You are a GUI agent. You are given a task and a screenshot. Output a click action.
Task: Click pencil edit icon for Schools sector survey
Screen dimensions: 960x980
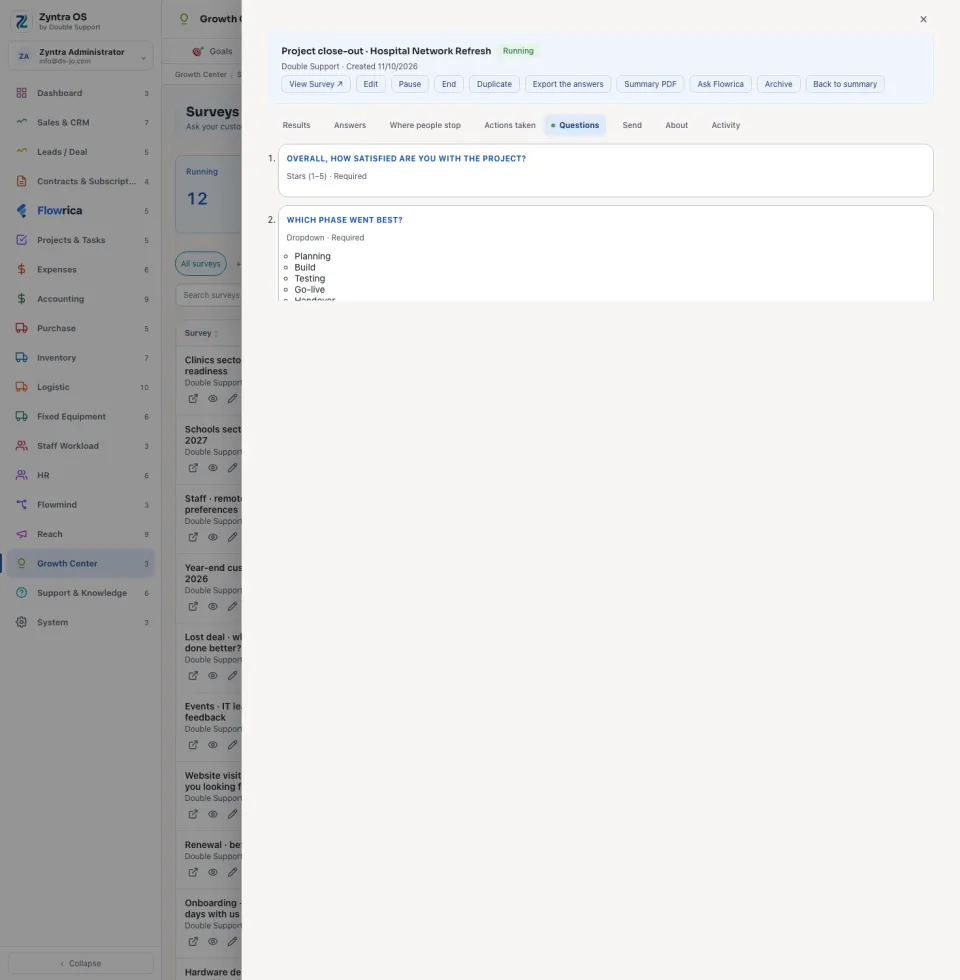point(232,468)
